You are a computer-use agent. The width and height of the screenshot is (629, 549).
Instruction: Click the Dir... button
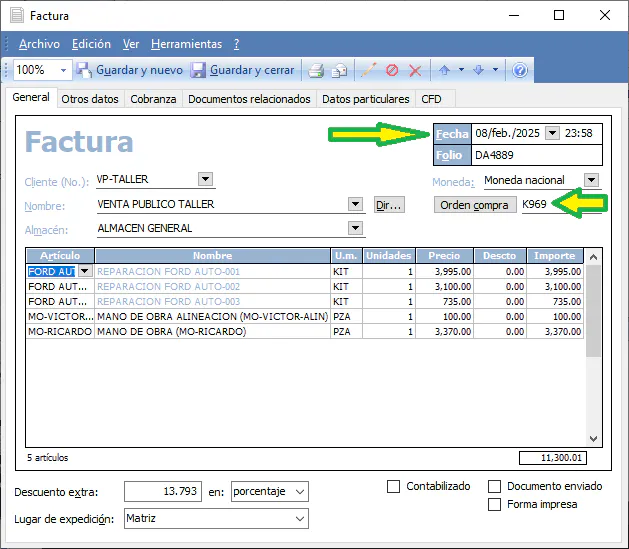coord(388,205)
